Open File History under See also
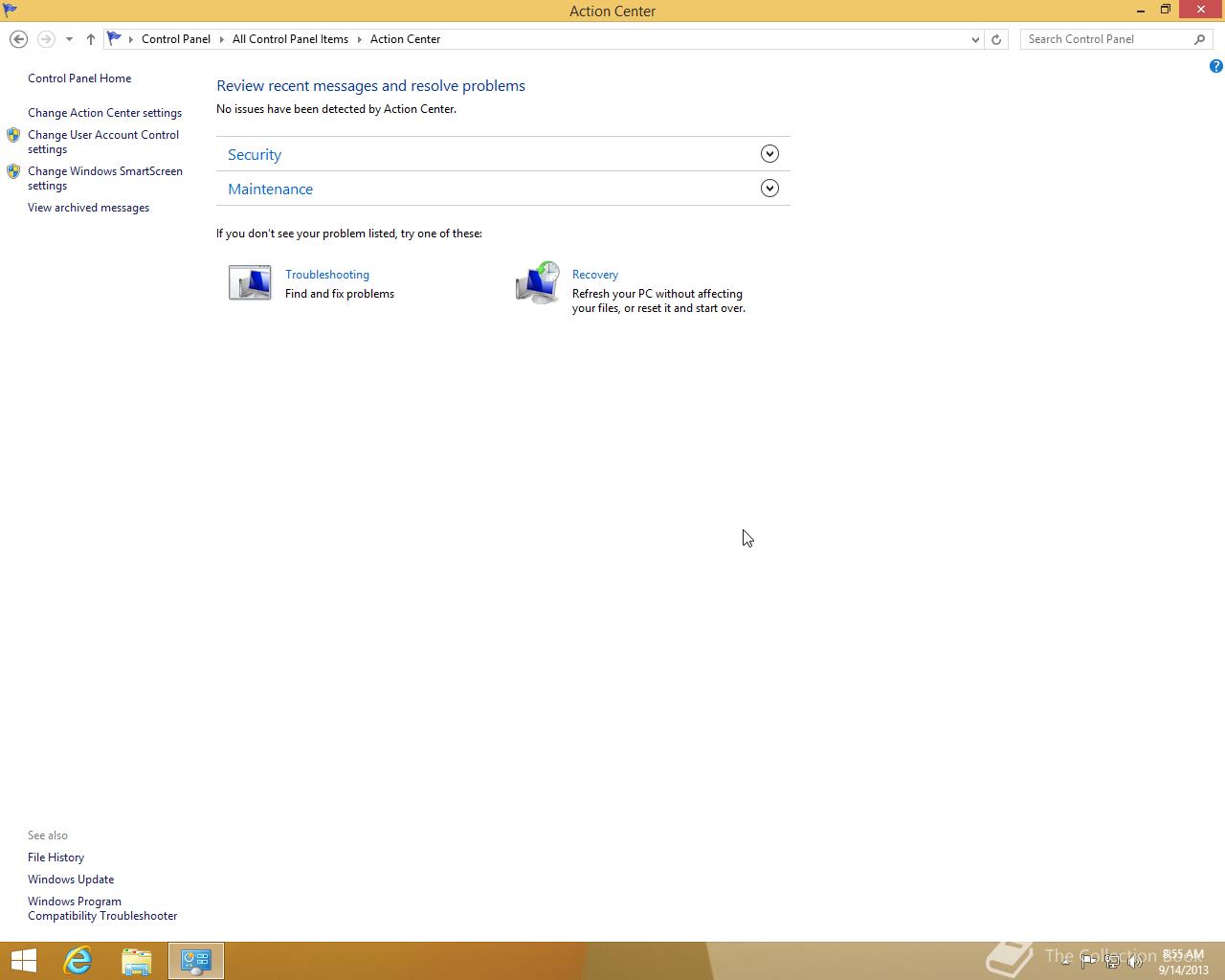This screenshot has height=980, width=1225. pyautogui.click(x=56, y=857)
